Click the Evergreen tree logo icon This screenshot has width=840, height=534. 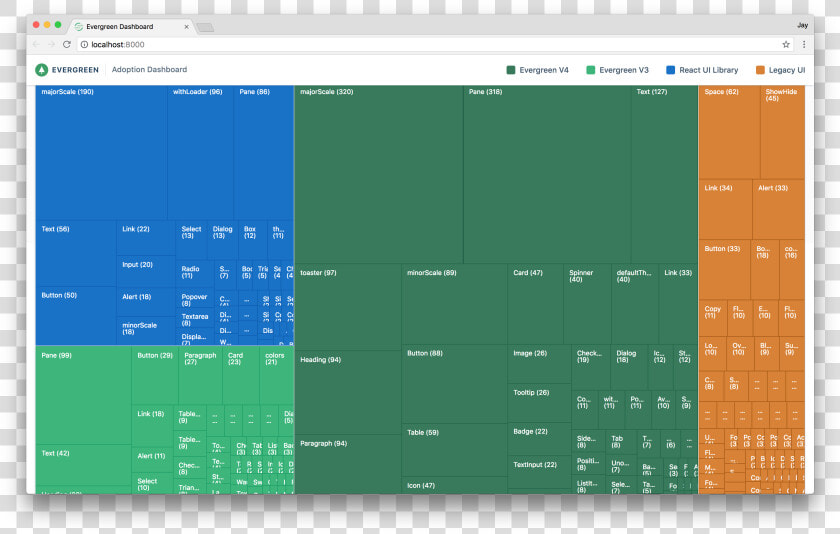click(41, 70)
